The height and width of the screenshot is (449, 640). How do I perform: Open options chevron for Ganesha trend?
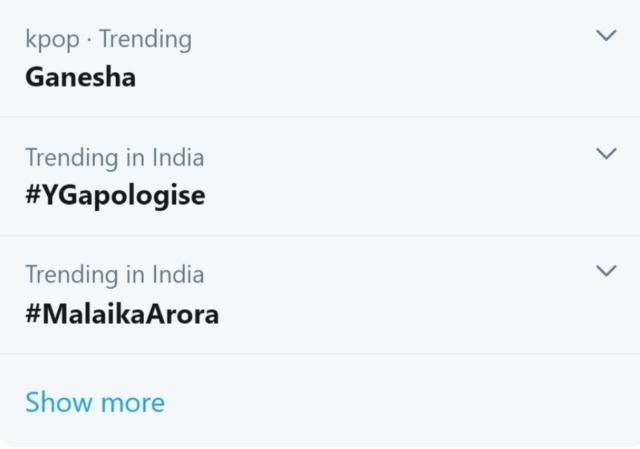(x=606, y=36)
